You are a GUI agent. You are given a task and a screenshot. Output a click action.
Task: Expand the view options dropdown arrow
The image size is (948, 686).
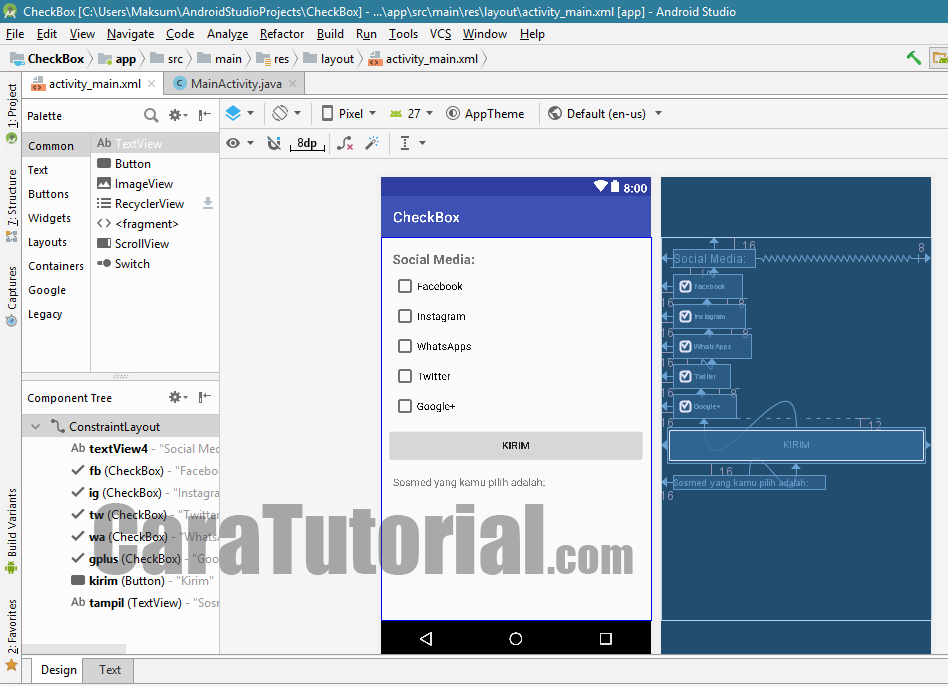click(250, 143)
